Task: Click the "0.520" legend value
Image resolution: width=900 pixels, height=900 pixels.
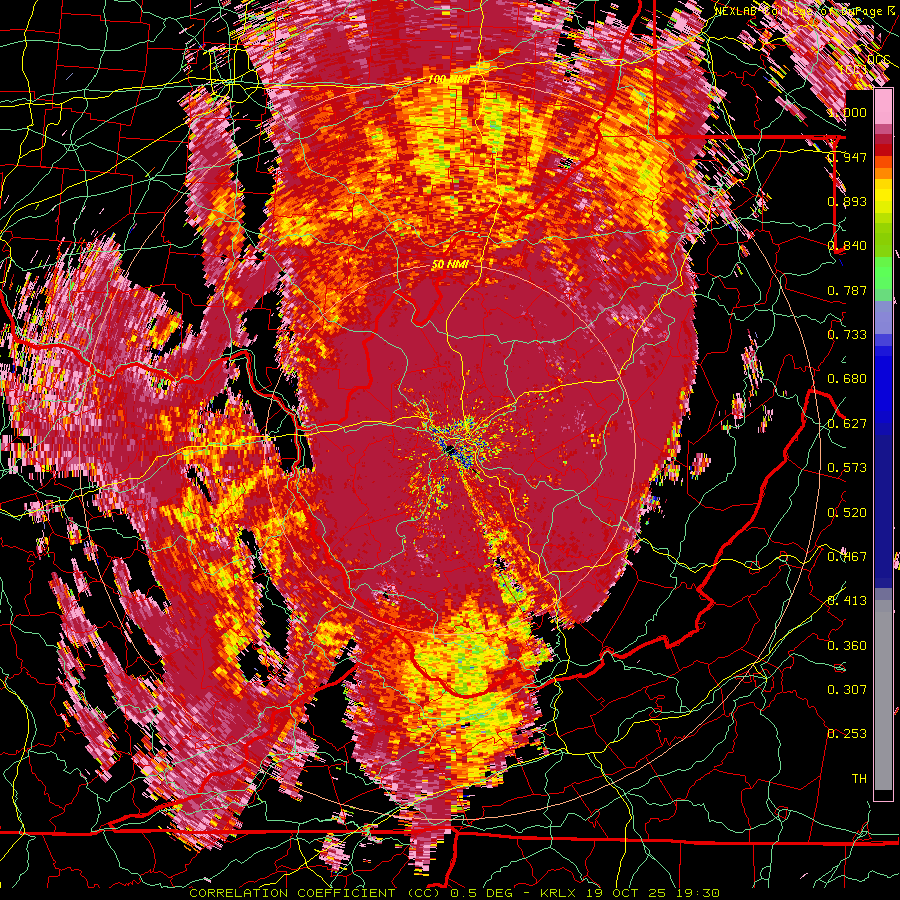Action: (847, 513)
